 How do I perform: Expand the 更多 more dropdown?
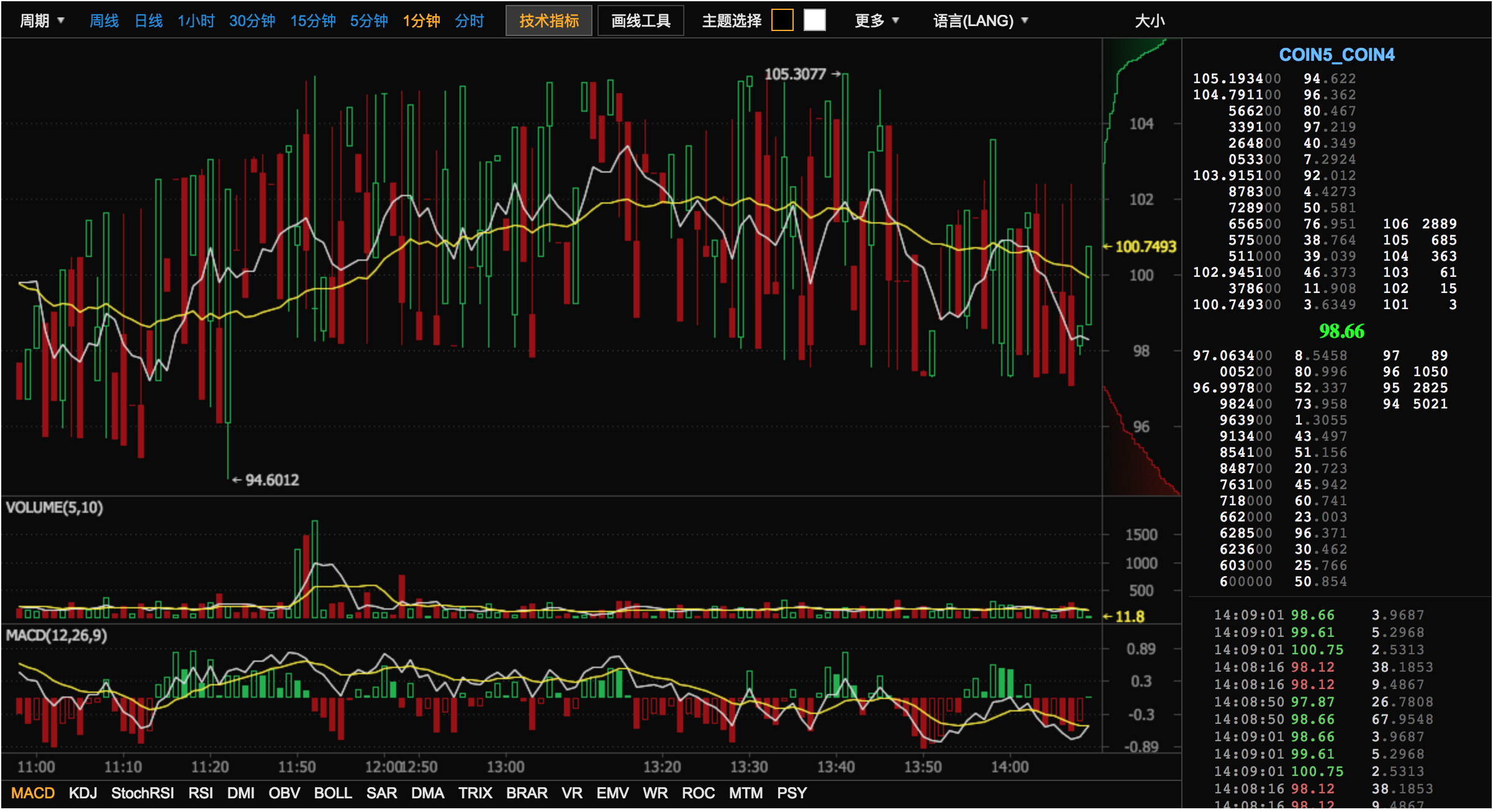(x=876, y=20)
